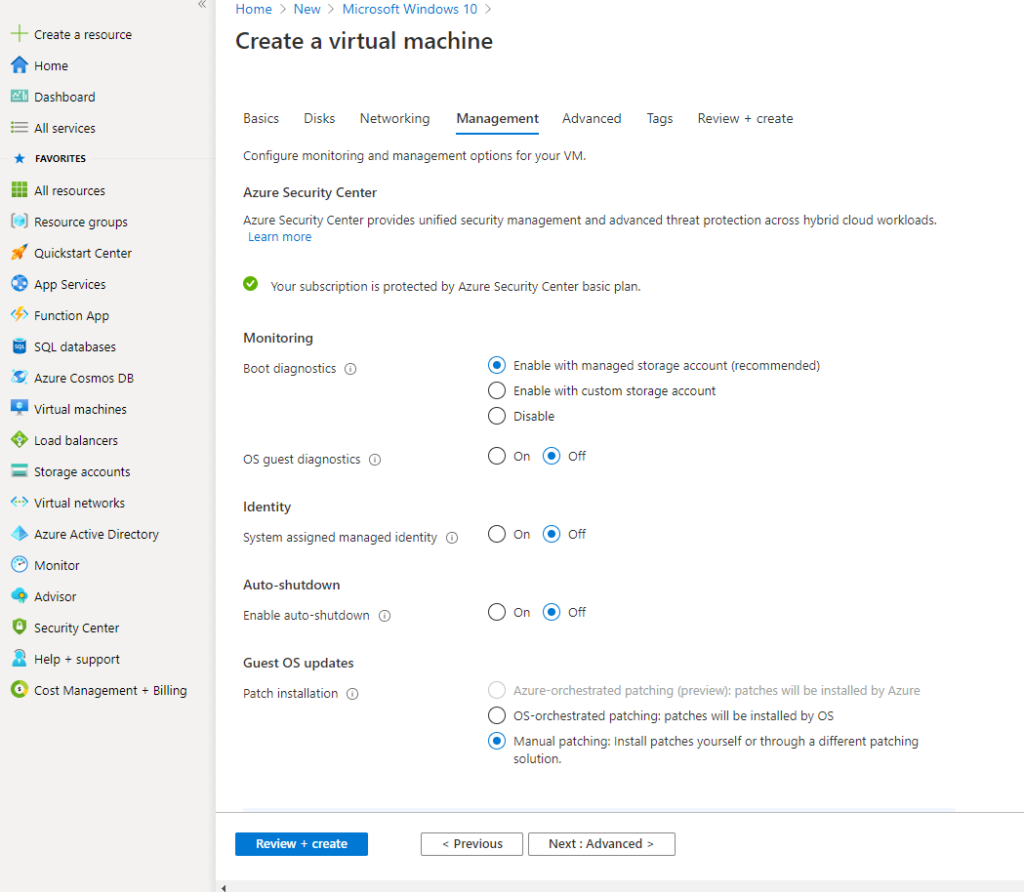
Task: Set Enable auto-shutdown to Off
Action: 552,612
